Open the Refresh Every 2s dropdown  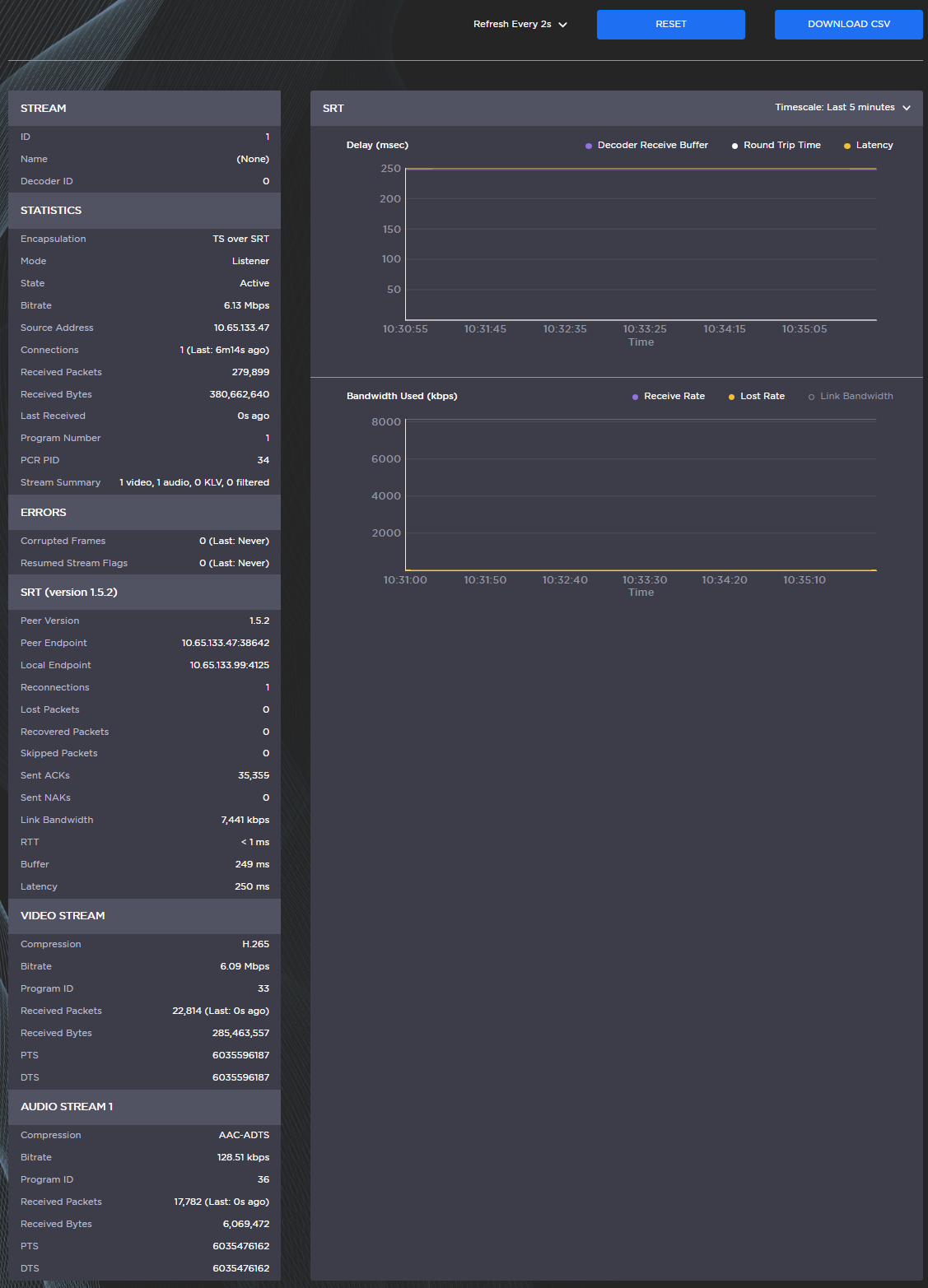[x=512, y=25]
